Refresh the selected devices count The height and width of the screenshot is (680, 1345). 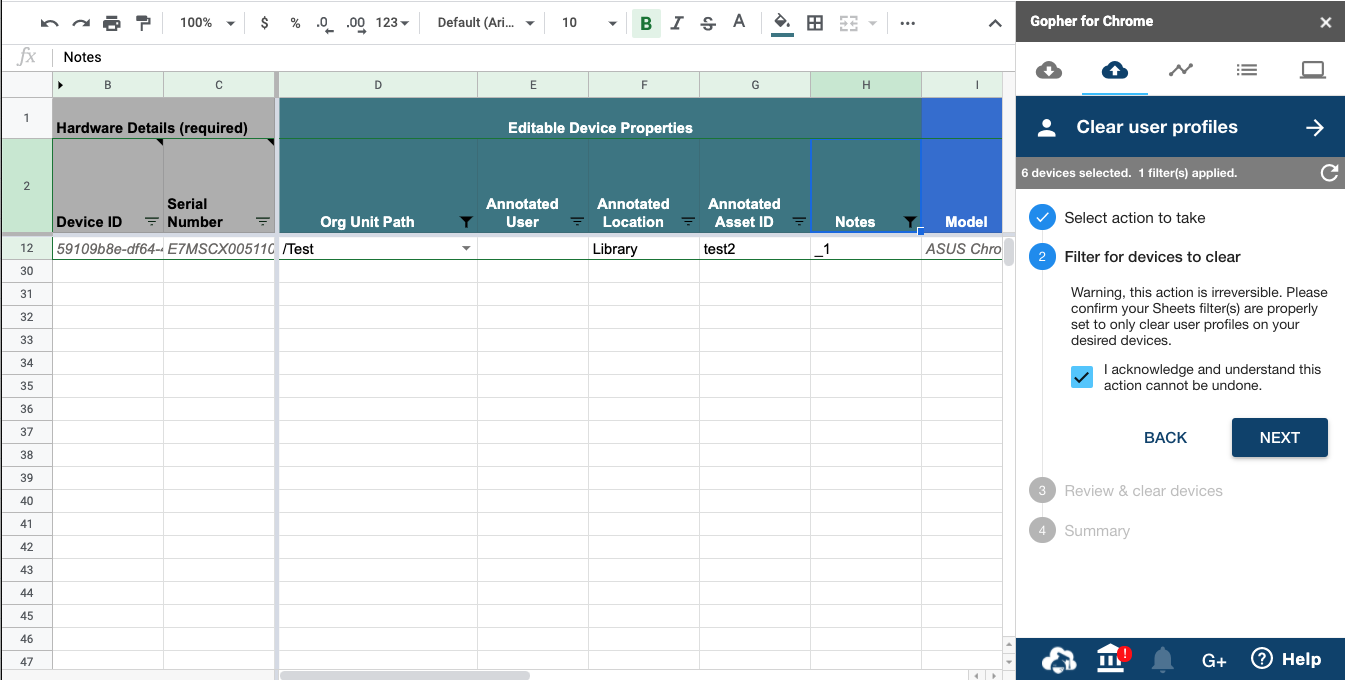[x=1329, y=173]
